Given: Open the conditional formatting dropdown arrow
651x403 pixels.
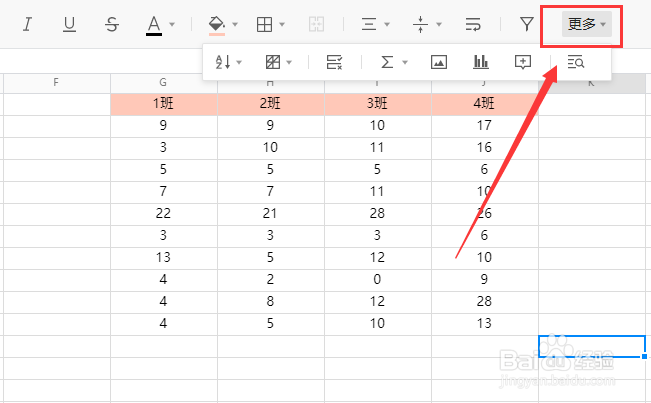Looking at the screenshot, I should pyautogui.click(x=289, y=63).
